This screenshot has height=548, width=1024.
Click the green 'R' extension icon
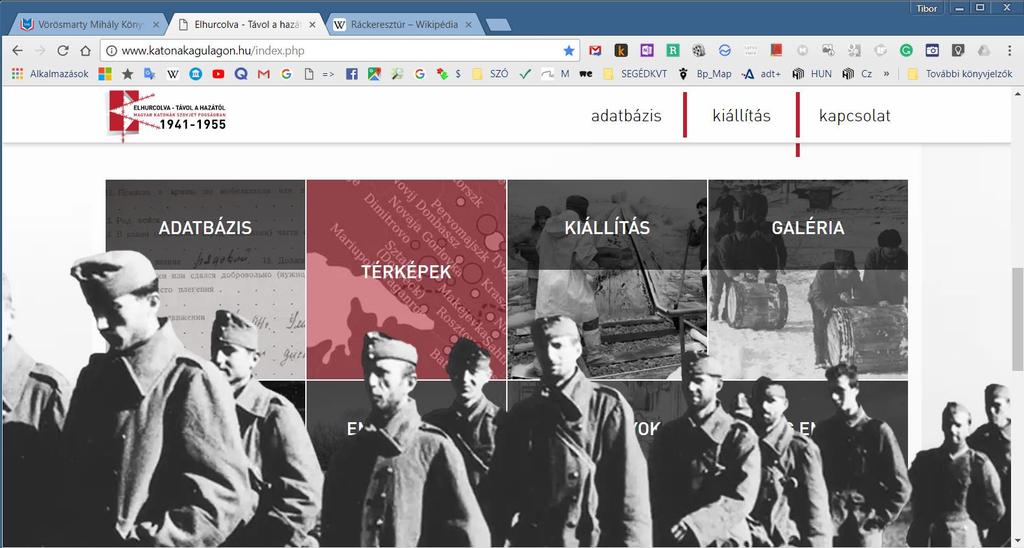coord(673,50)
